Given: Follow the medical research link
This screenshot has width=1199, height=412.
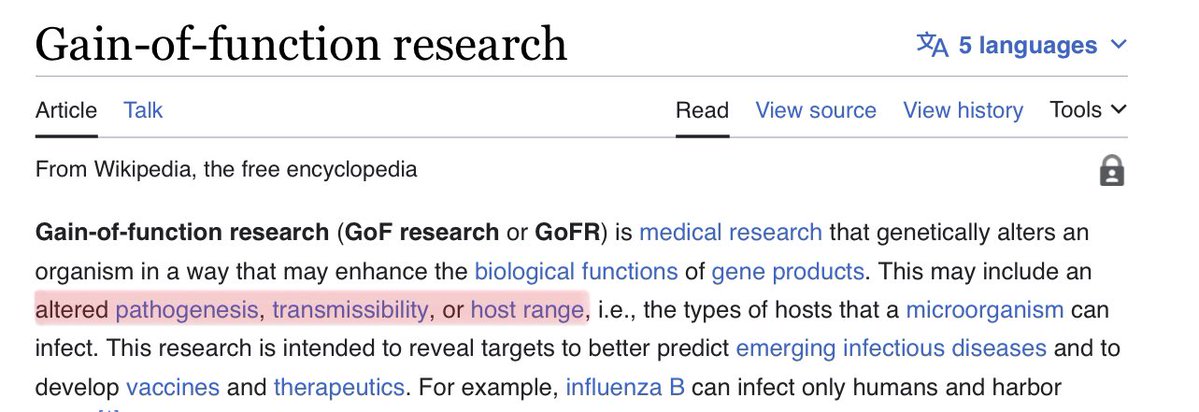Looking at the screenshot, I should point(730,232).
